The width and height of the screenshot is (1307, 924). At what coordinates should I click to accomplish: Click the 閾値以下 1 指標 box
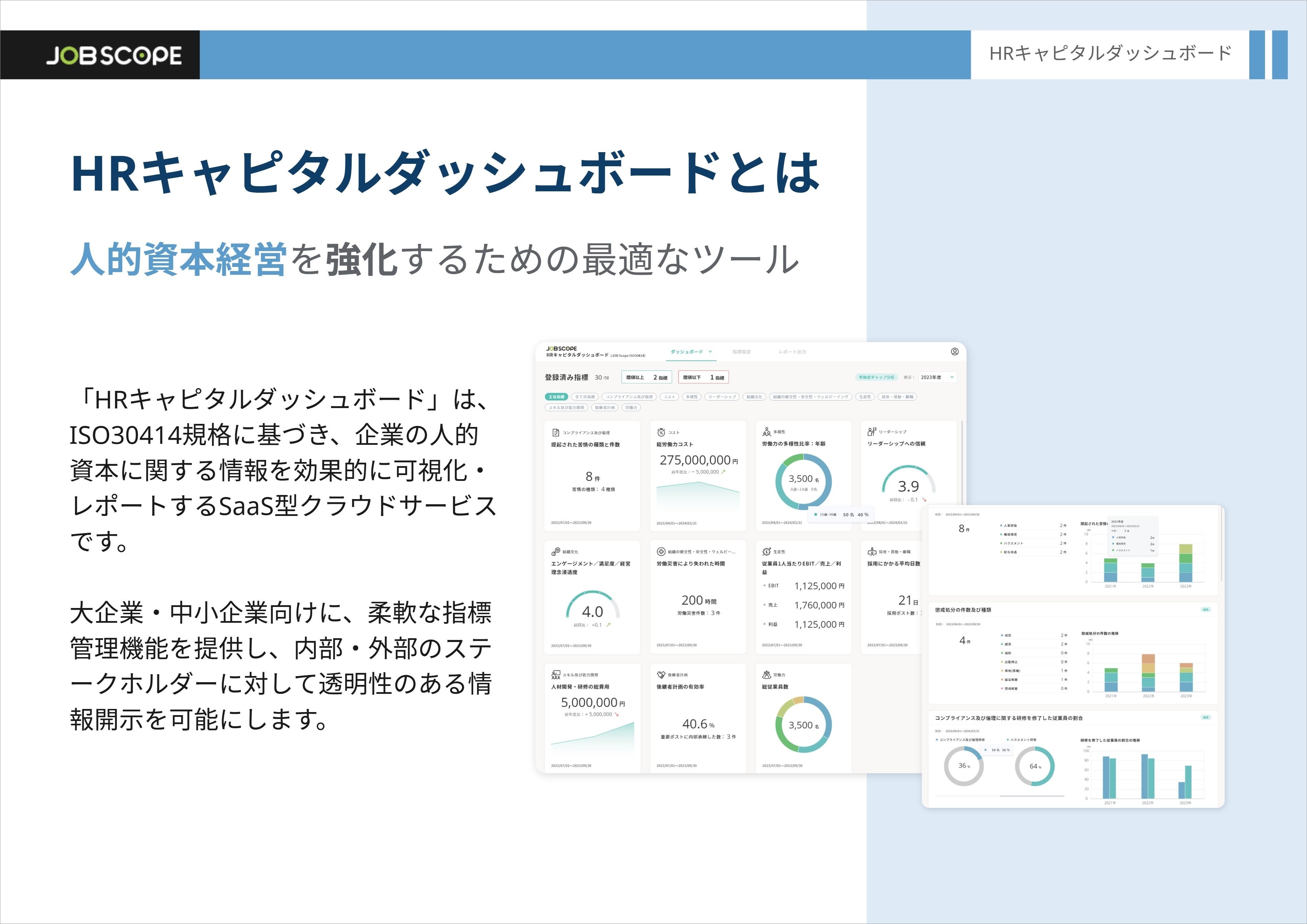(x=703, y=377)
